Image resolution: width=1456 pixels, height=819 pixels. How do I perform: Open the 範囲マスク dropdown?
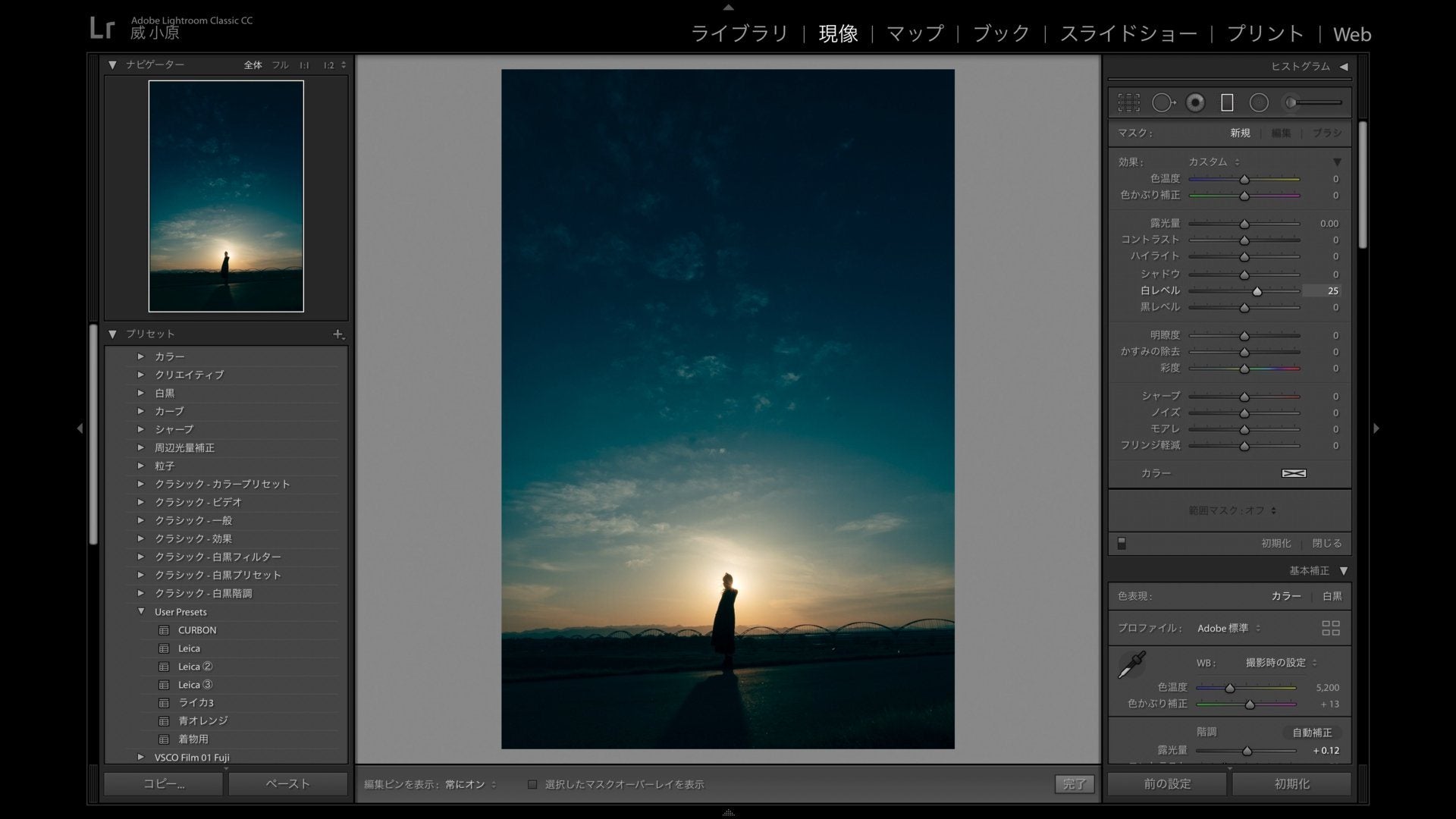1232,510
